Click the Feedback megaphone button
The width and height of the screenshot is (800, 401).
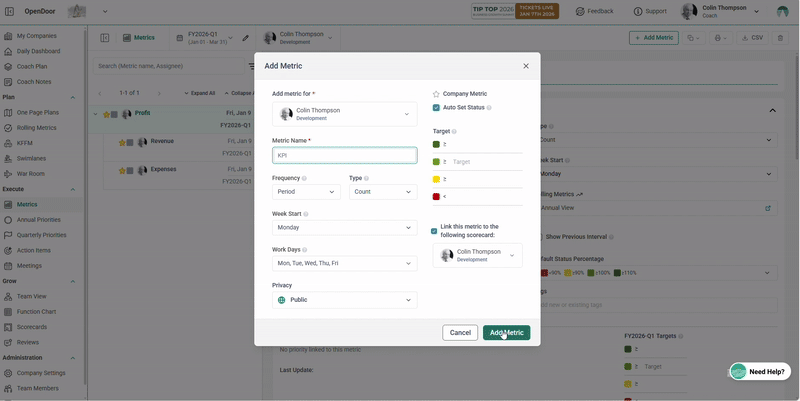click(x=594, y=12)
